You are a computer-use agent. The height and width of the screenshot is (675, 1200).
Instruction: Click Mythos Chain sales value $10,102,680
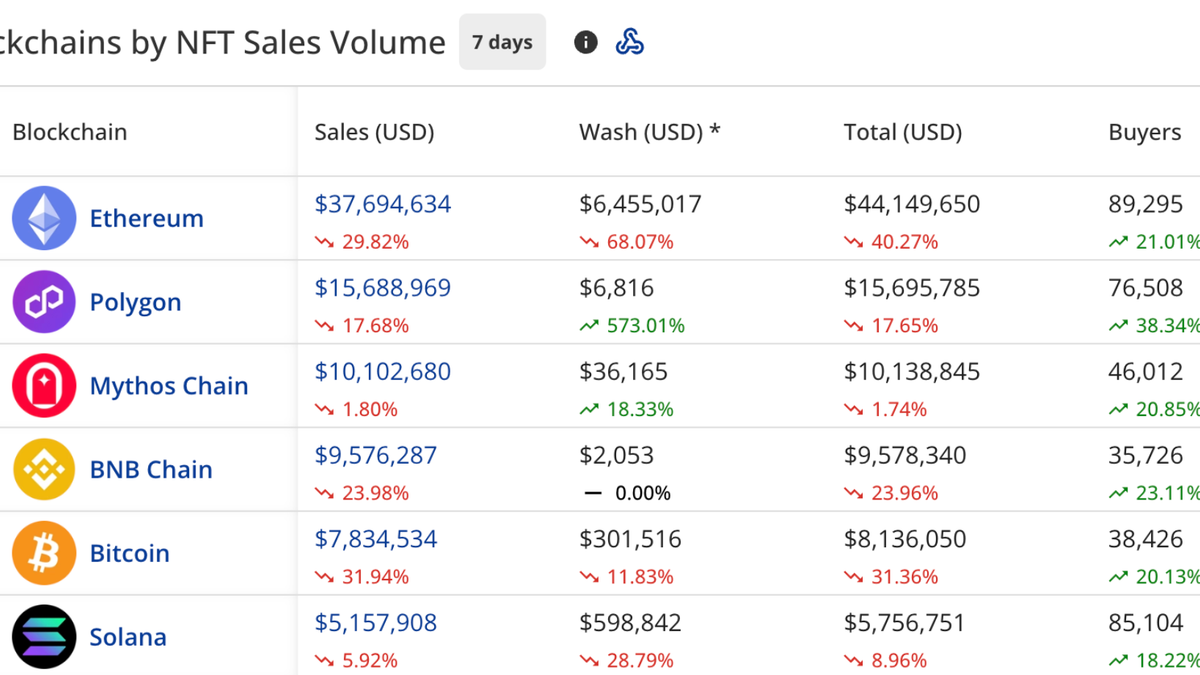pos(383,372)
